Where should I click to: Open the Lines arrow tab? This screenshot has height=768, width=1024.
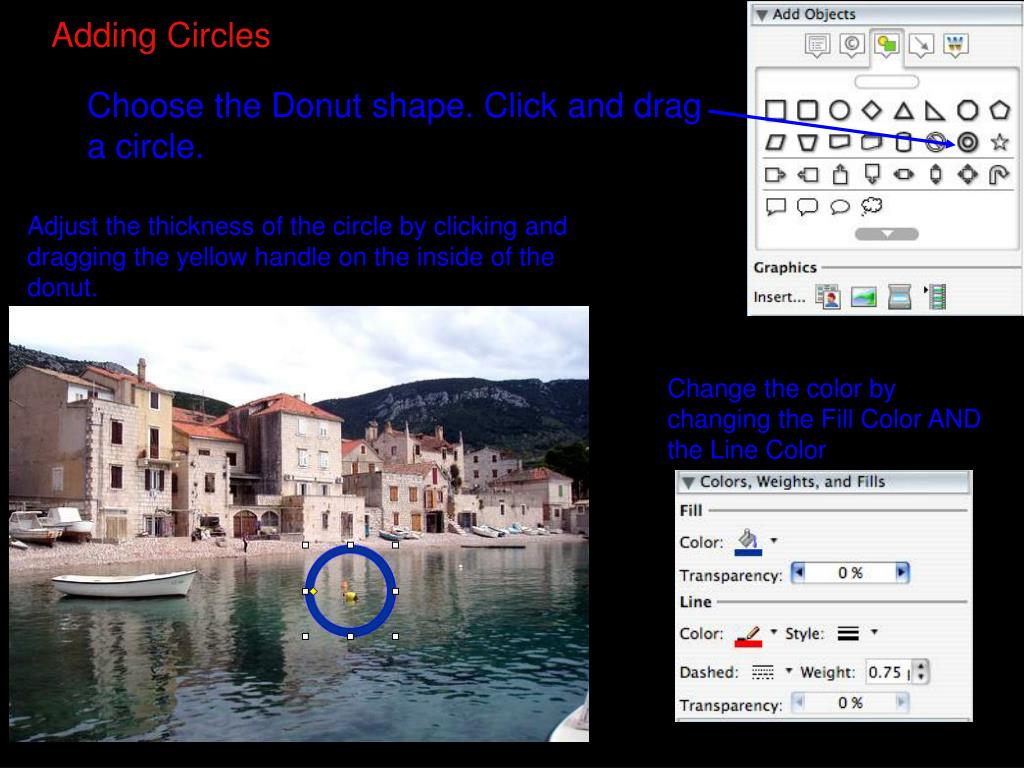click(x=921, y=45)
